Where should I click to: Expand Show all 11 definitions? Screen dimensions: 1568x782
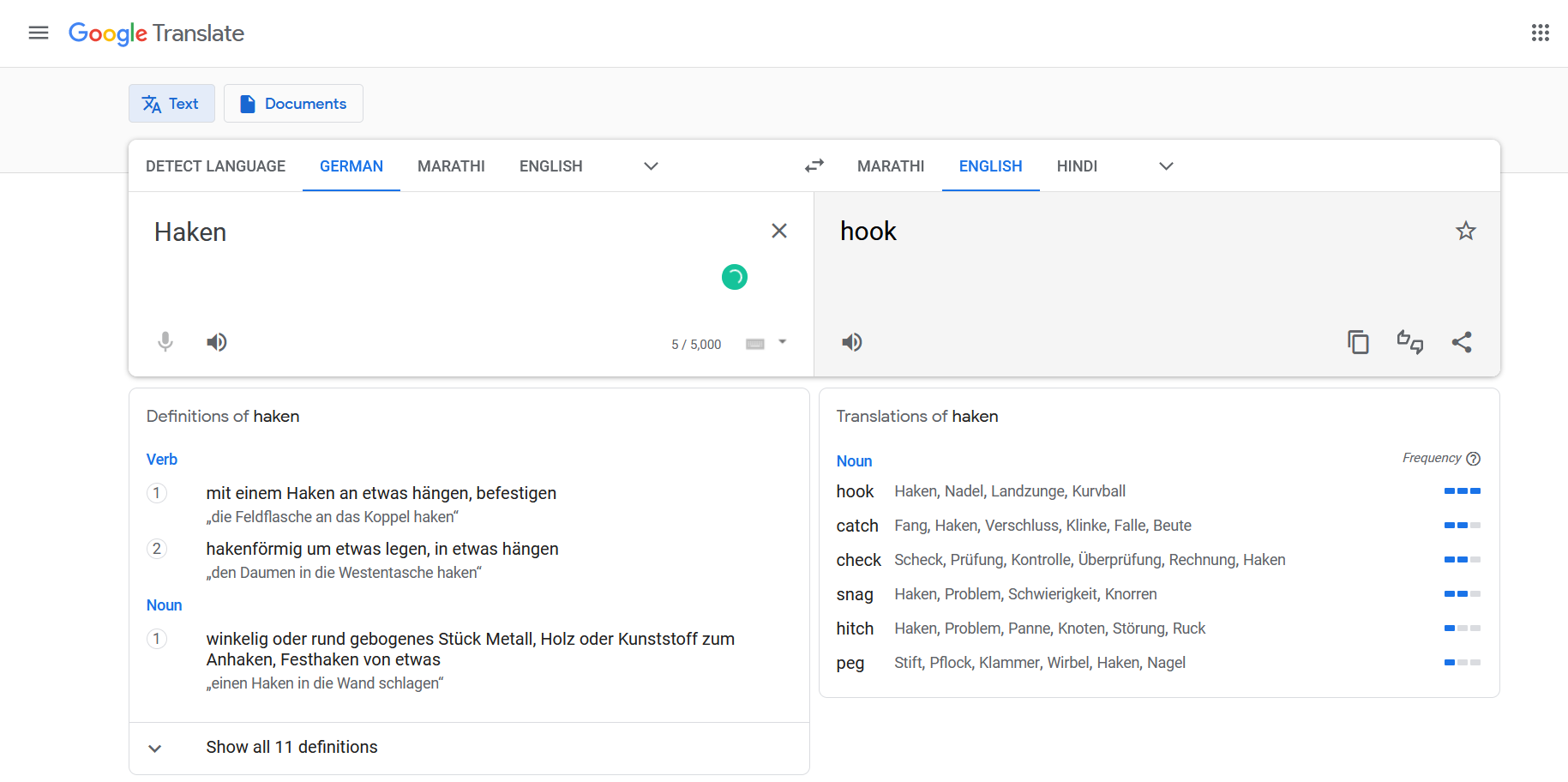click(469, 748)
